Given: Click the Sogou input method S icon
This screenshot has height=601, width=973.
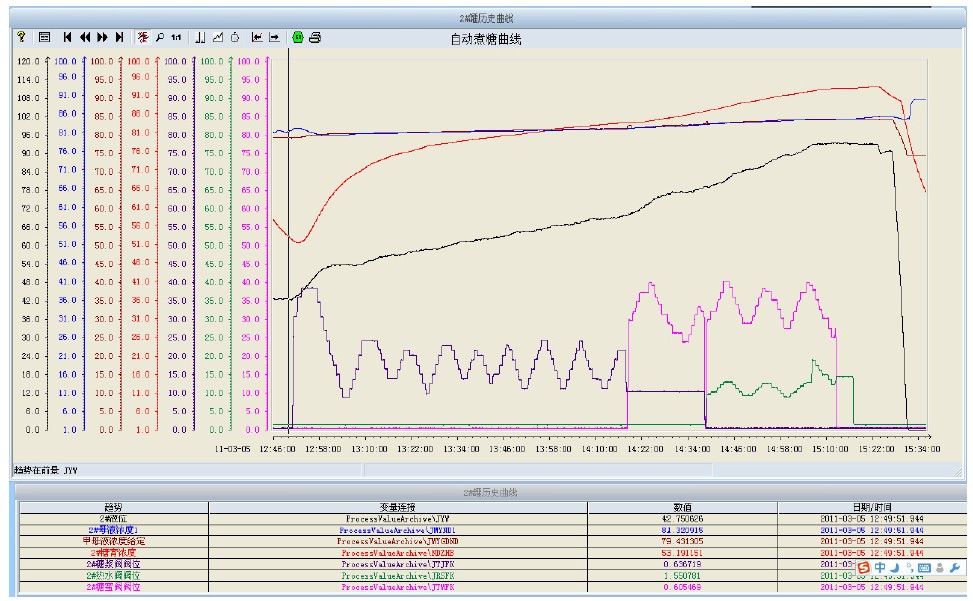Looking at the screenshot, I should 863,568.
